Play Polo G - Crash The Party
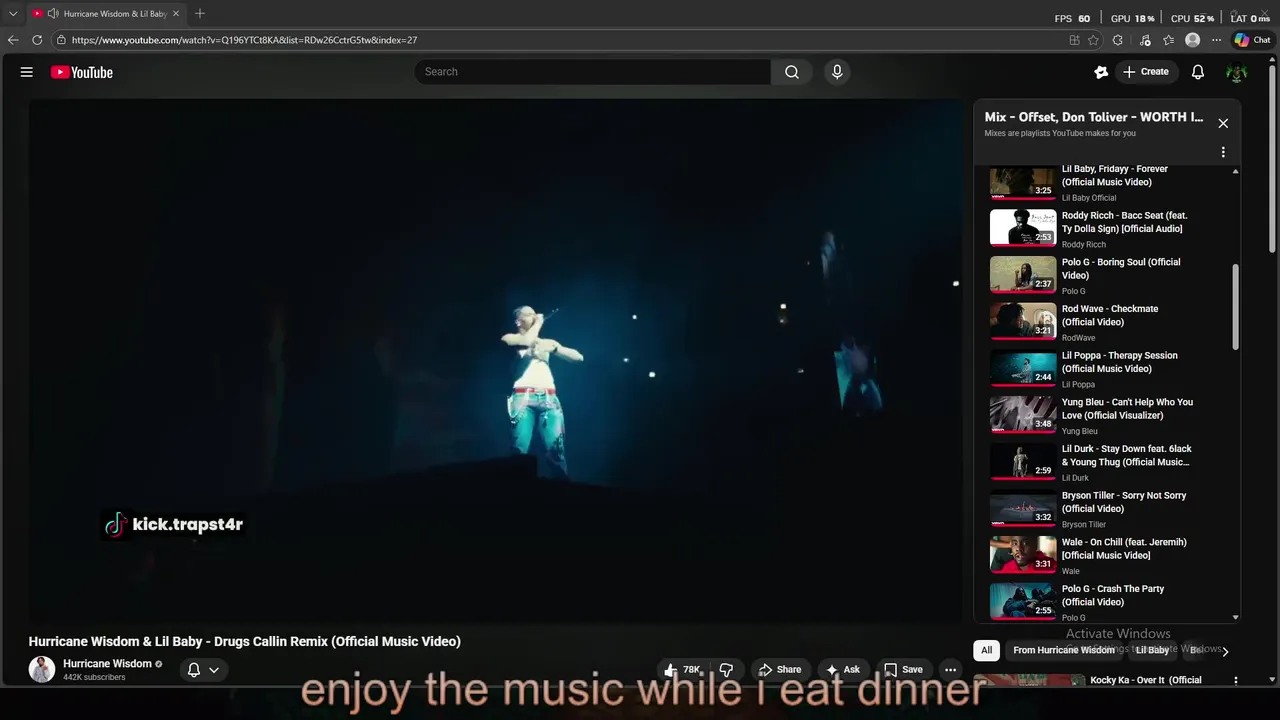1280x720 pixels. point(1110,602)
